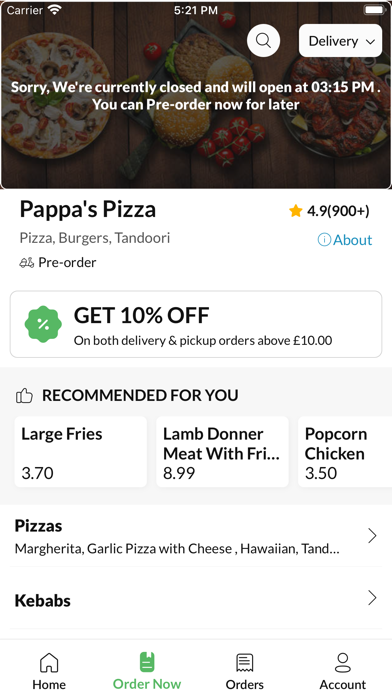Click the Pre-order scooter icon
392x696 pixels.
[x=27, y=263]
